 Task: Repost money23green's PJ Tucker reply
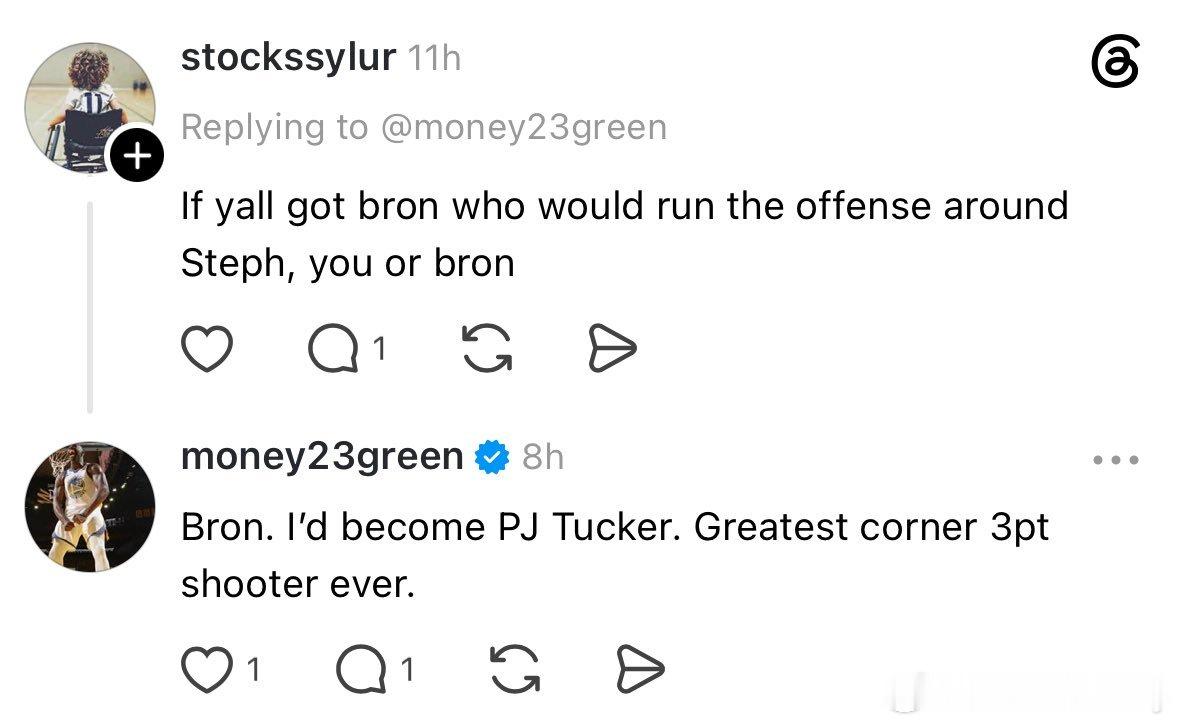[x=515, y=669]
